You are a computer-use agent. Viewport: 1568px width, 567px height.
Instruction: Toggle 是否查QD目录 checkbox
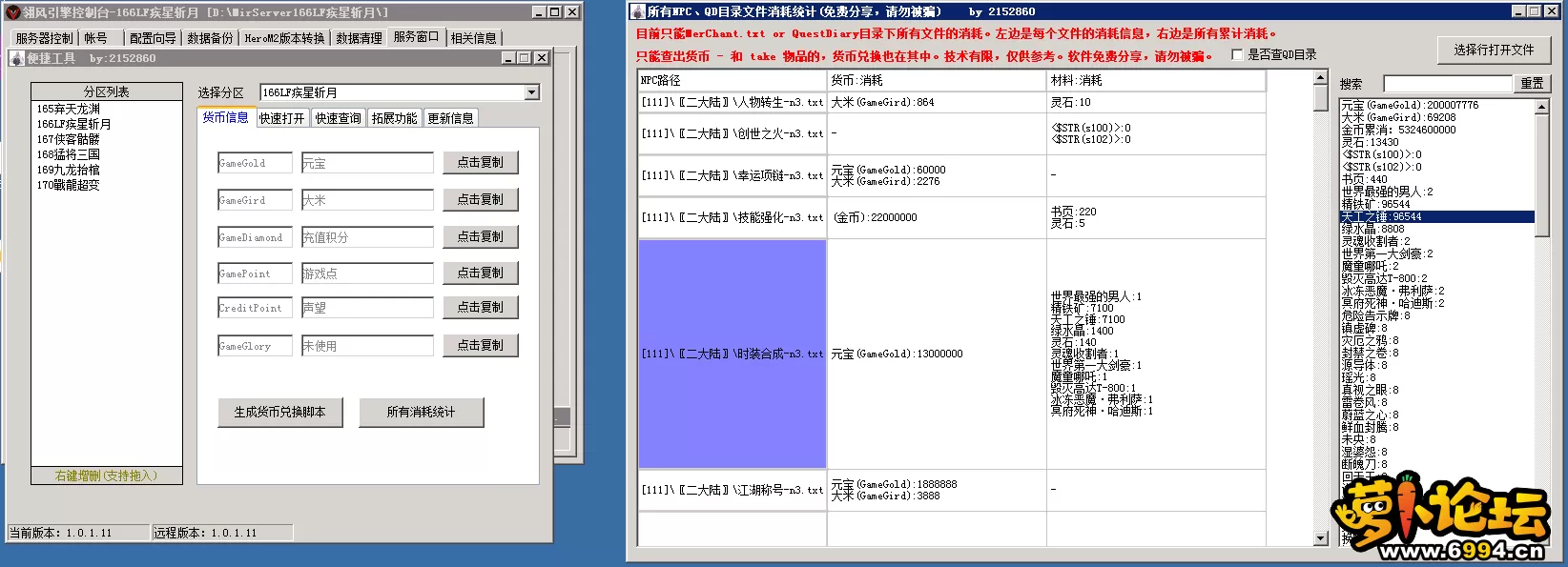[1237, 55]
